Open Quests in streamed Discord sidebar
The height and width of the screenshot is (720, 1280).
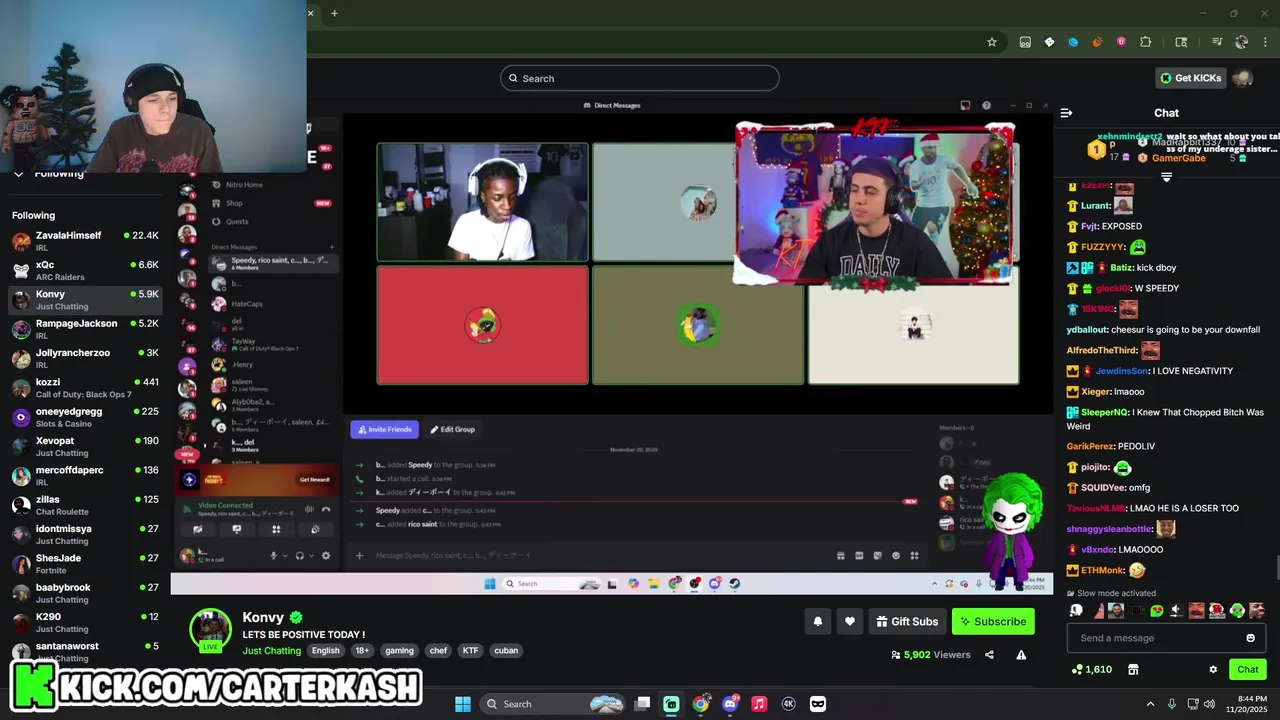tap(237, 221)
